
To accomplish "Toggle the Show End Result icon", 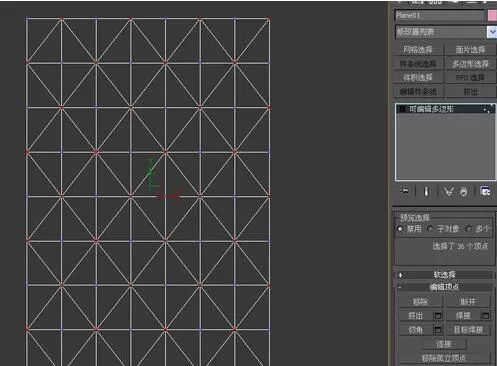I will click(x=426, y=191).
